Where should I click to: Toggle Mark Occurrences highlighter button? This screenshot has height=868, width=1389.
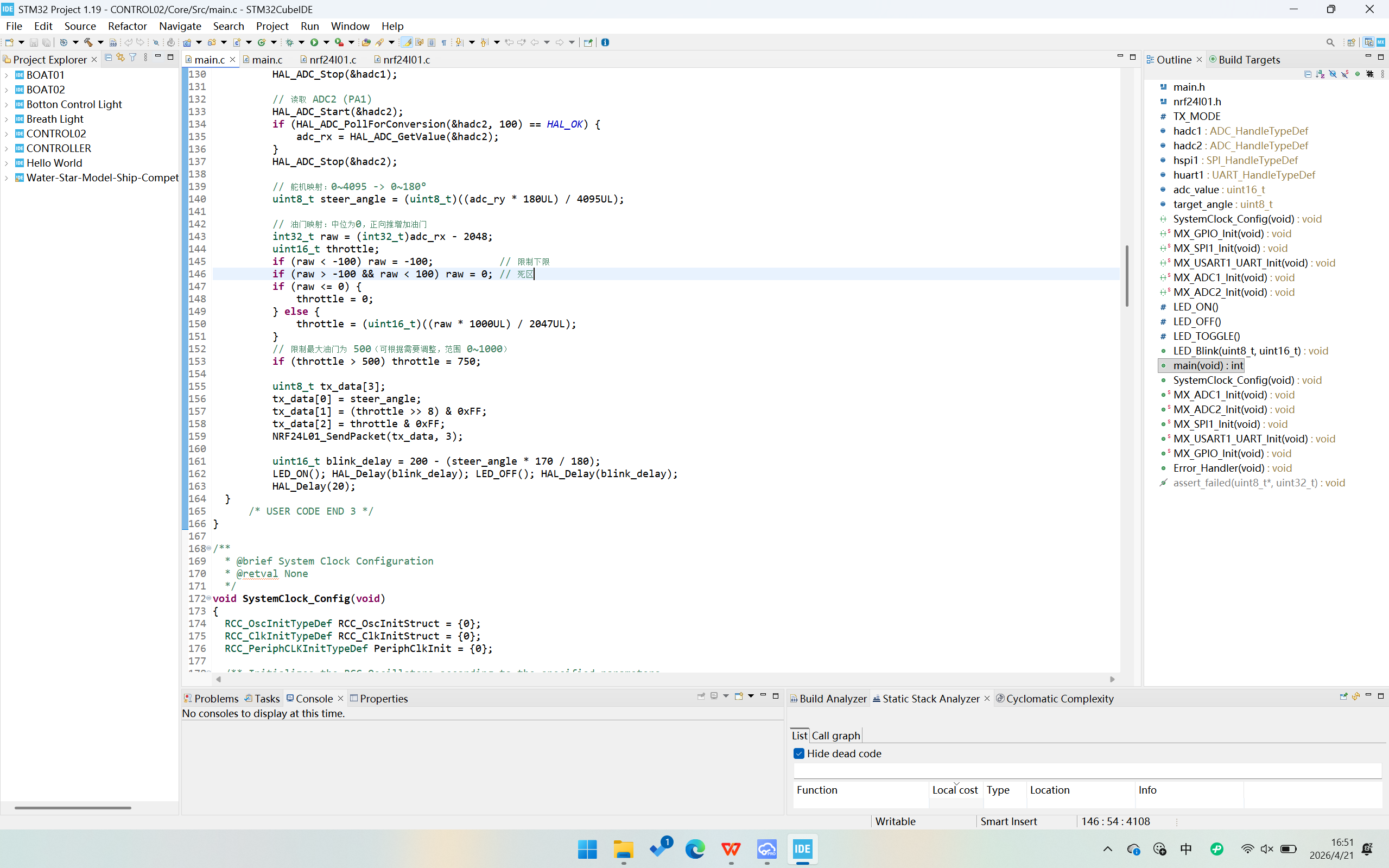(407, 42)
